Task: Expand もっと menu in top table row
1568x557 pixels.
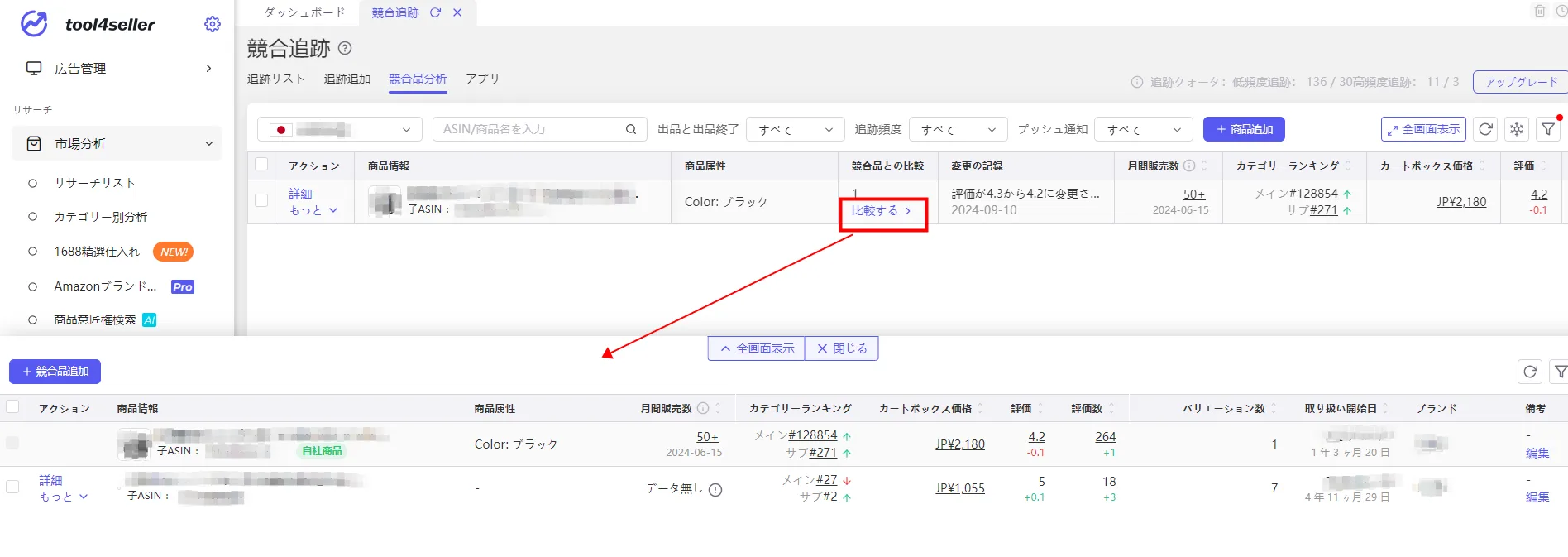Action: pos(313,210)
